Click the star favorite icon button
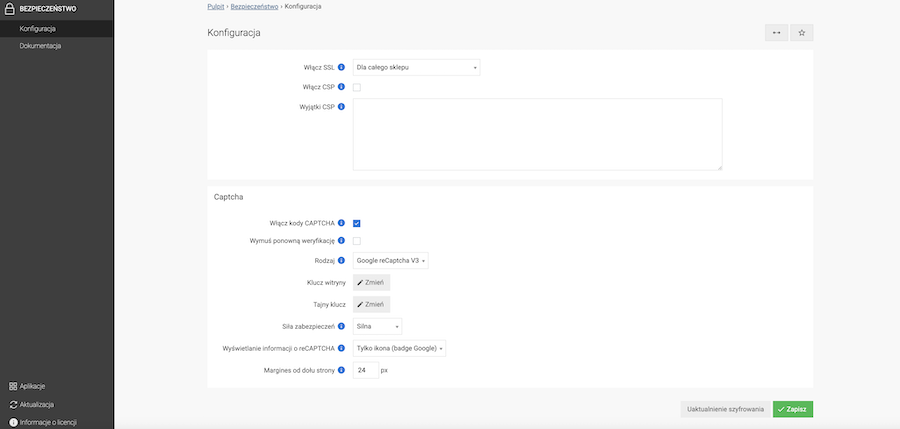This screenshot has width=900, height=429. [x=801, y=33]
